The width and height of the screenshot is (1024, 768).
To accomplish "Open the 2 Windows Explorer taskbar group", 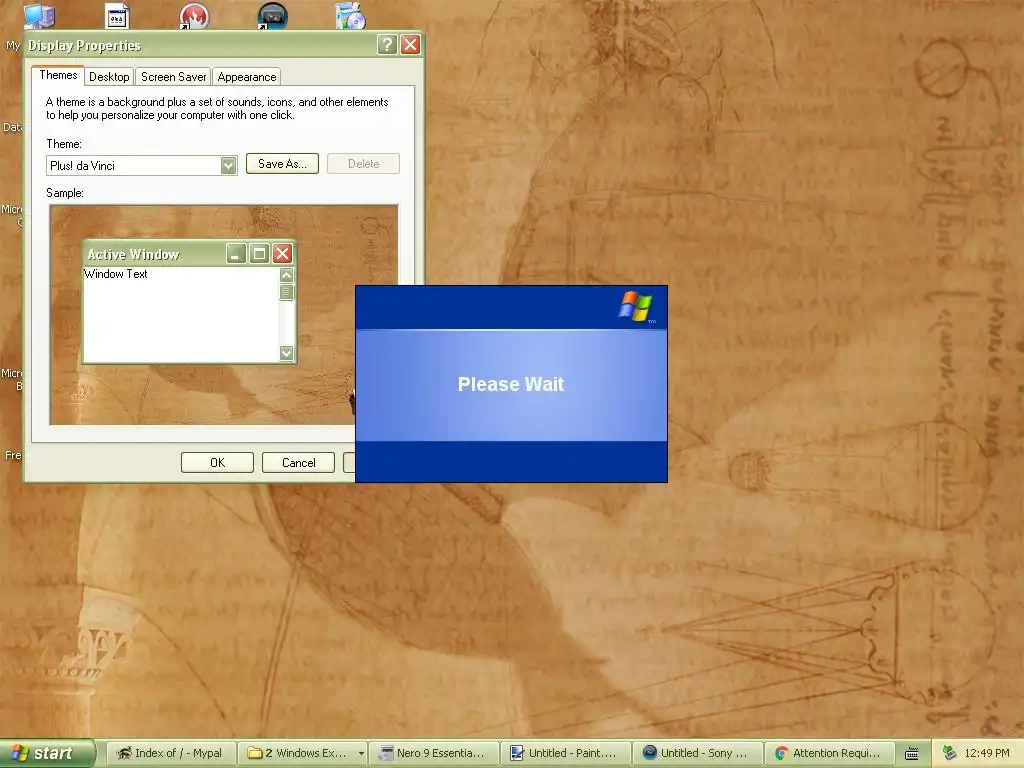I will (x=302, y=753).
